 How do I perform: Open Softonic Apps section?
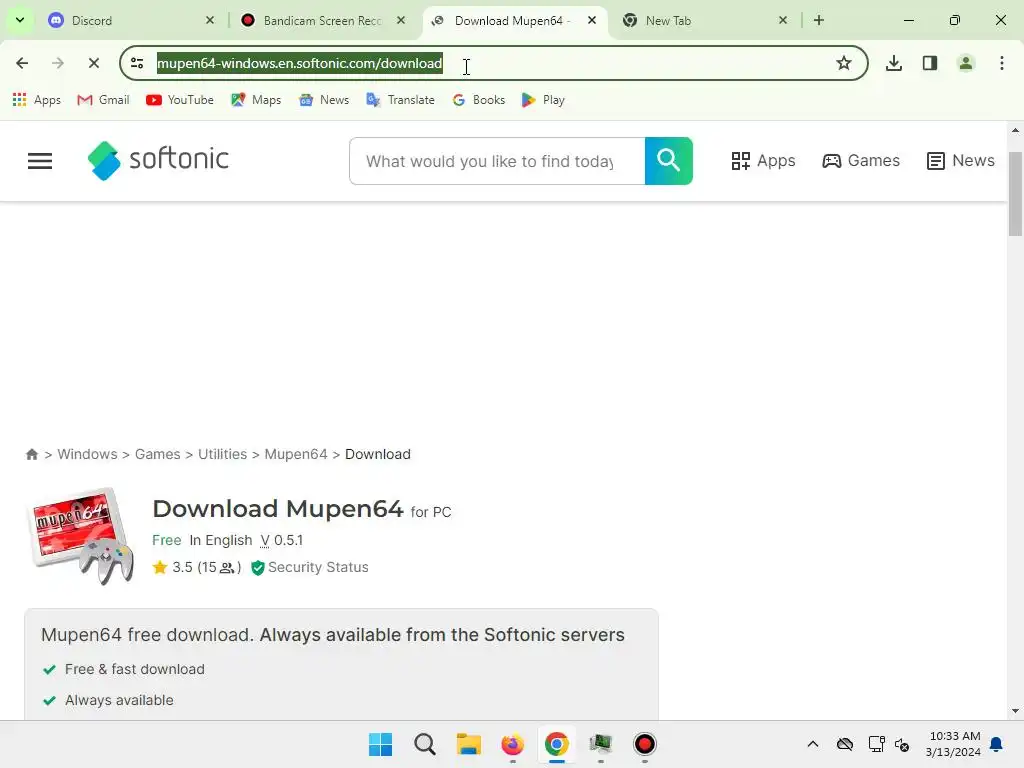coord(763,161)
